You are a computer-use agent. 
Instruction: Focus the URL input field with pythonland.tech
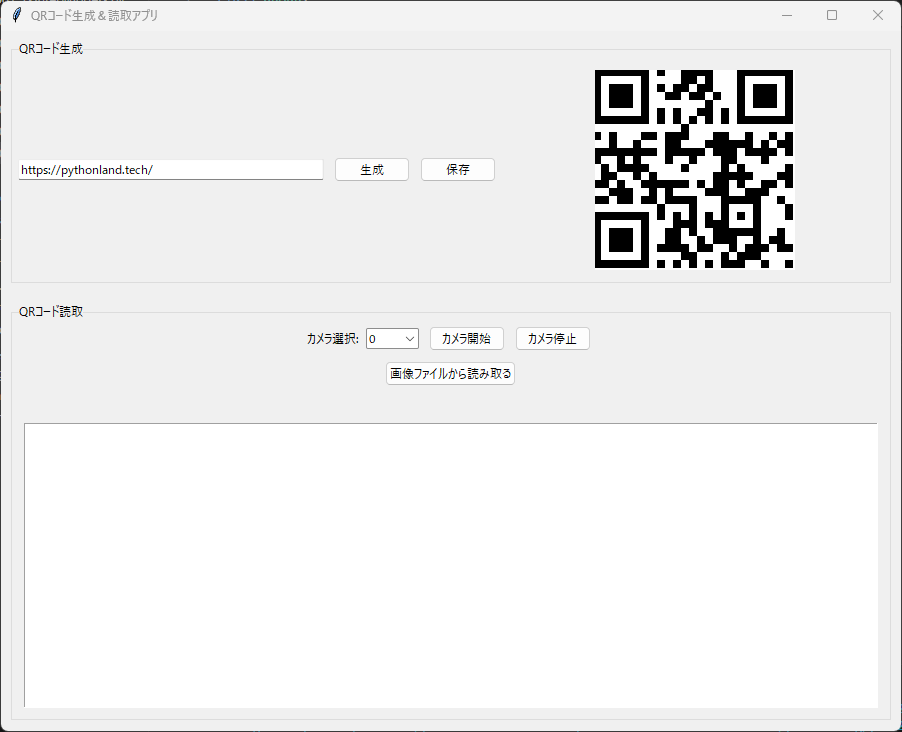tap(170, 170)
